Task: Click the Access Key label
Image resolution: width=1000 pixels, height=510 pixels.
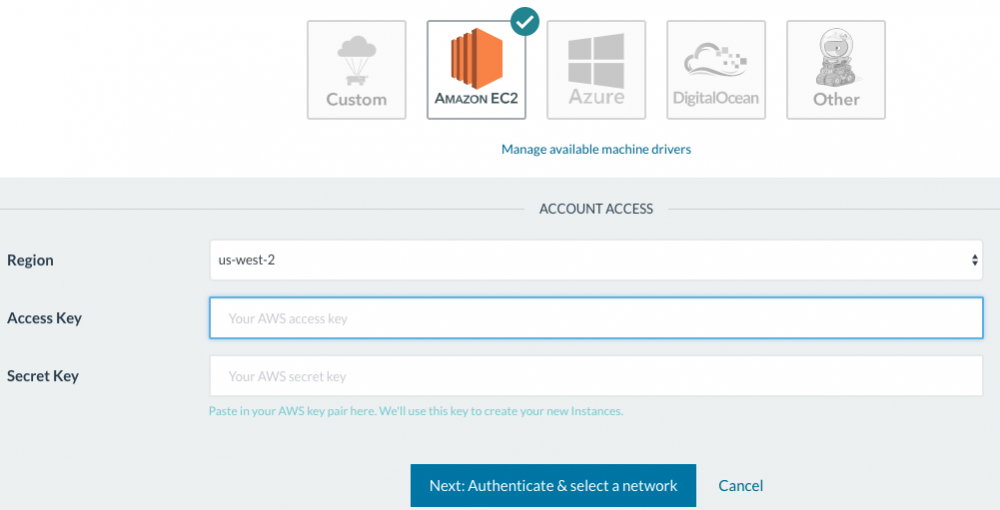Action: click(45, 318)
